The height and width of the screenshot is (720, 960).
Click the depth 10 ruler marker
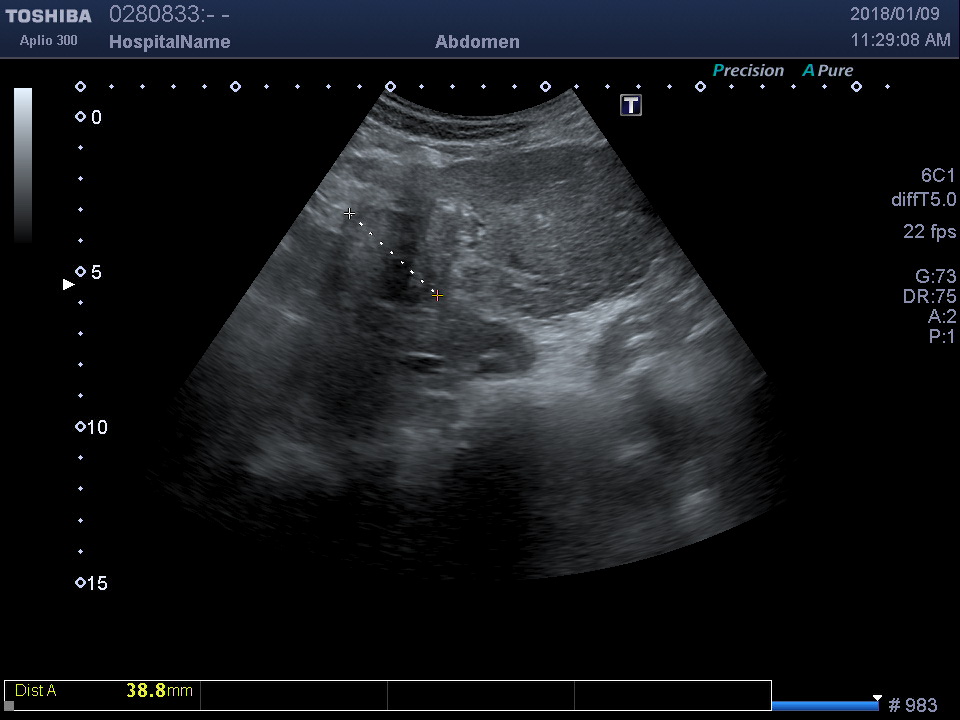[81, 427]
